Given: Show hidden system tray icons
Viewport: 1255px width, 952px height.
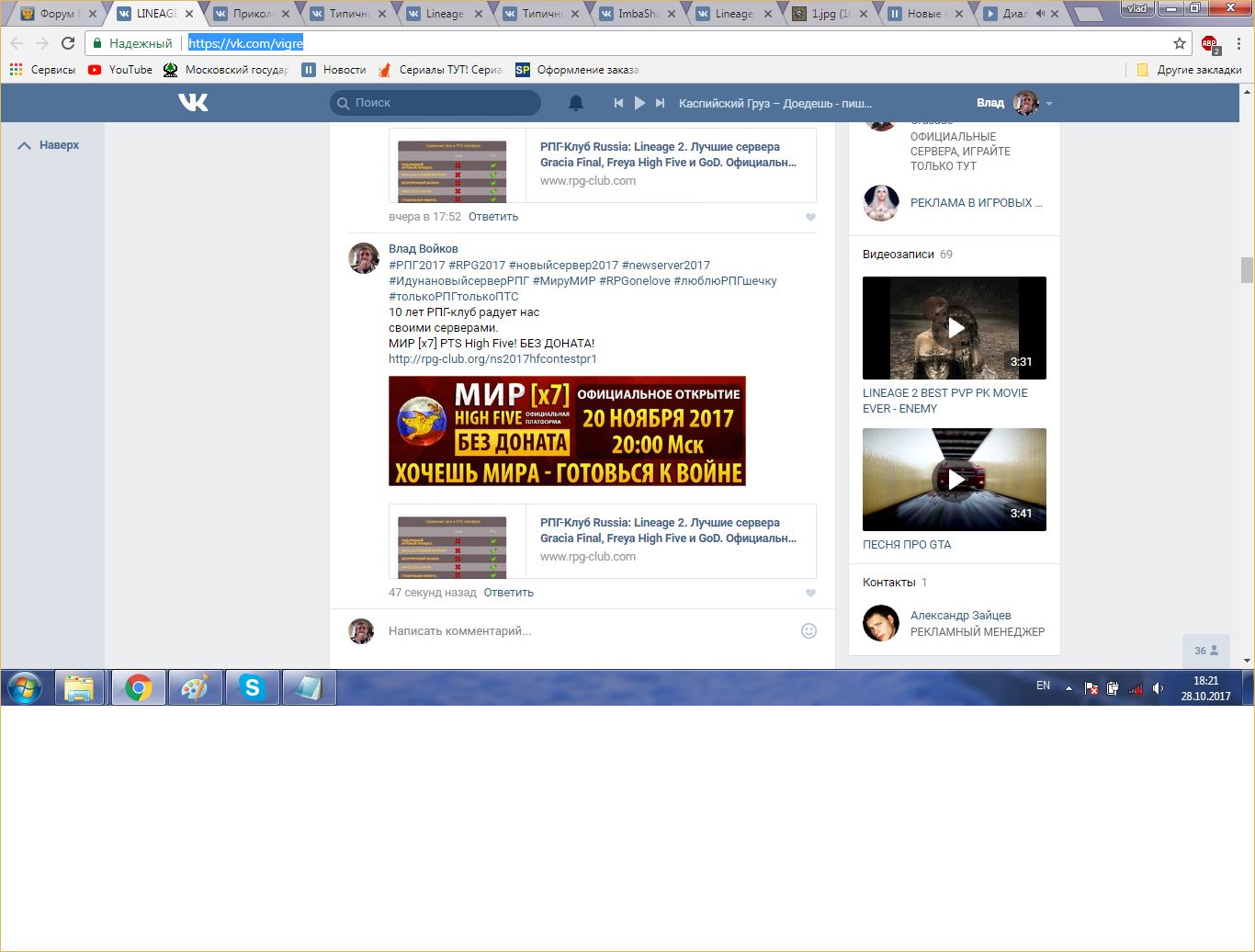Looking at the screenshot, I should pyautogui.click(x=1068, y=687).
